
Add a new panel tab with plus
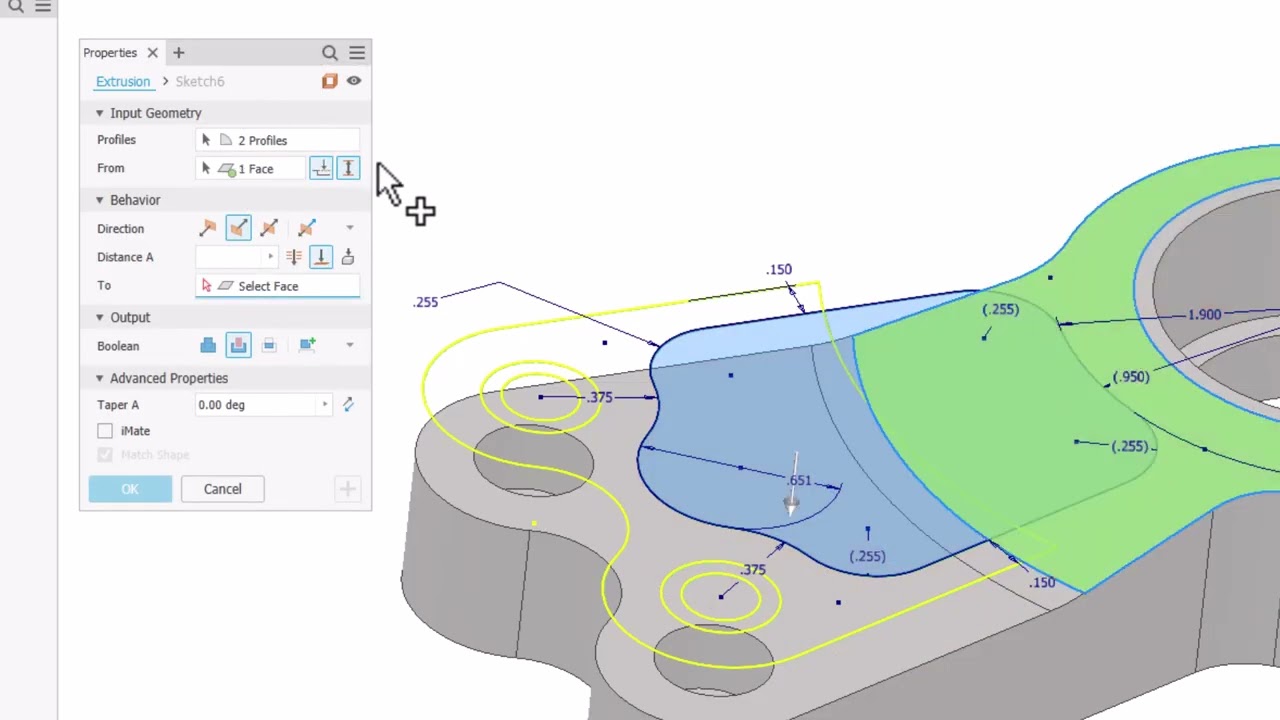[x=178, y=53]
